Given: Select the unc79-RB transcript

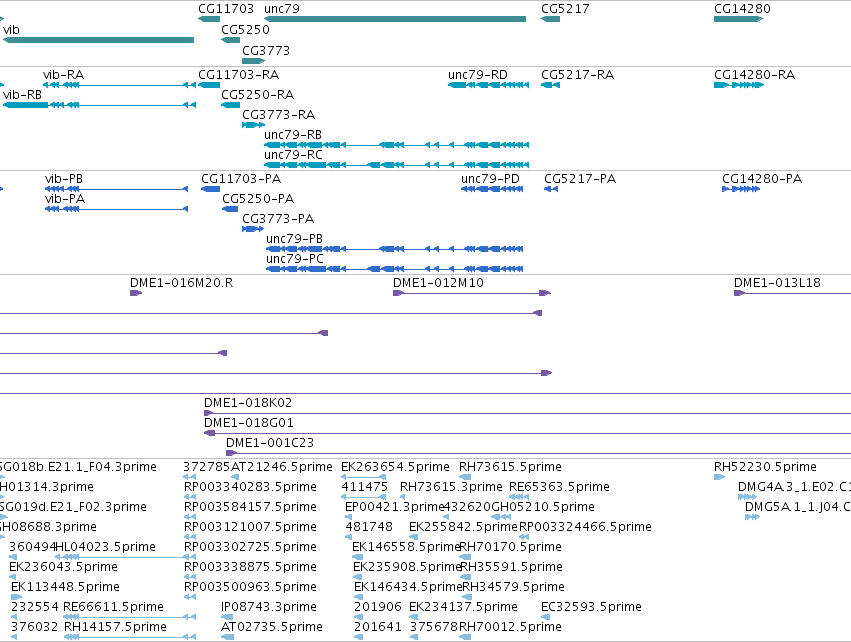Looking at the screenshot, I should click(x=396, y=145).
